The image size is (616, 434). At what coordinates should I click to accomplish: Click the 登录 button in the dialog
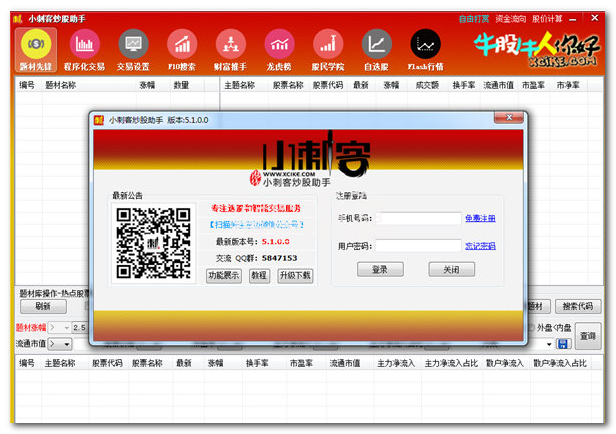point(380,269)
